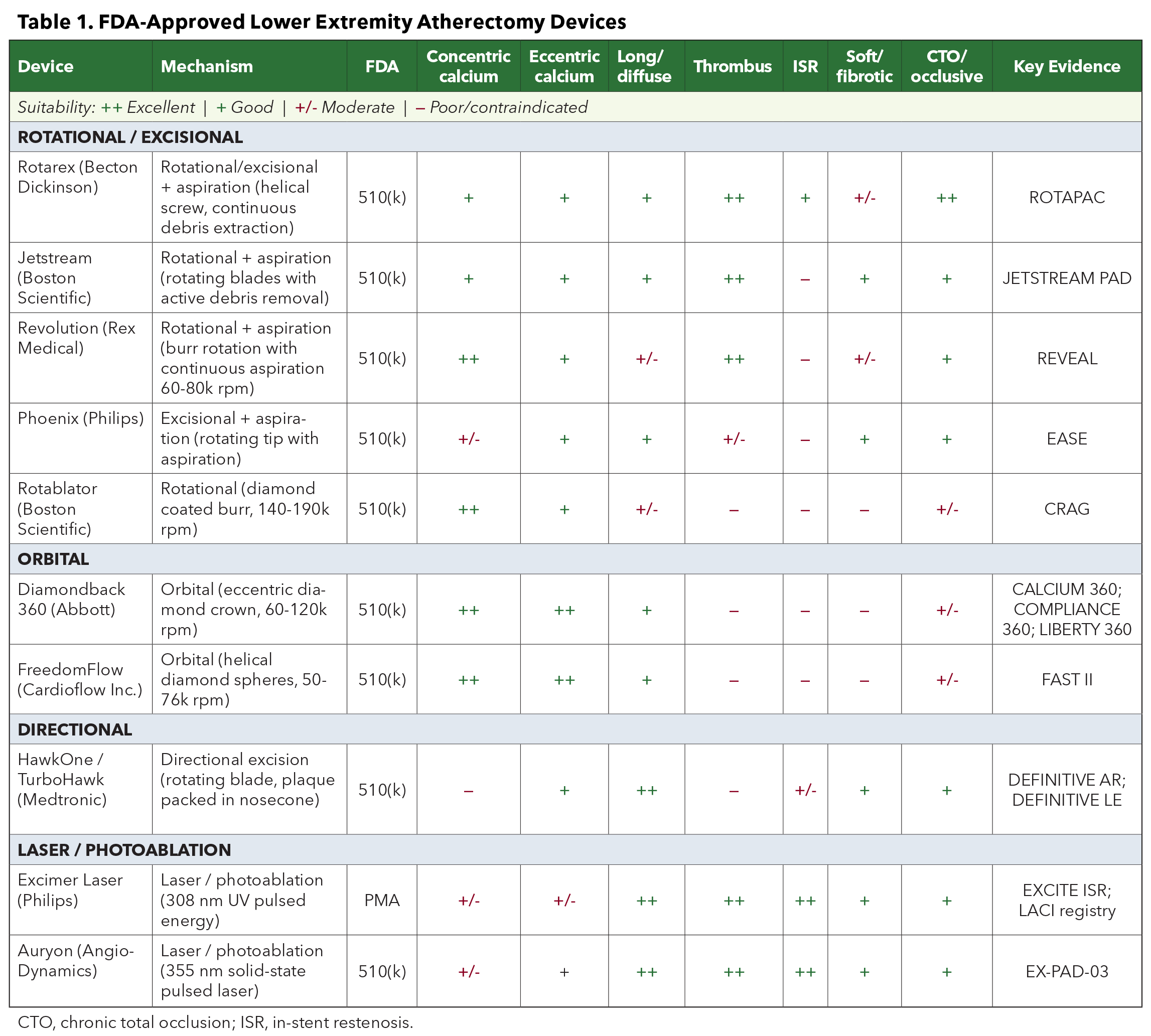This screenshot has width=1151, height=1036.
Task: Click the 'CALCIUM 360; COMPLIANCE 360; LIBERTY 360' cell
Action: point(1067,609)
